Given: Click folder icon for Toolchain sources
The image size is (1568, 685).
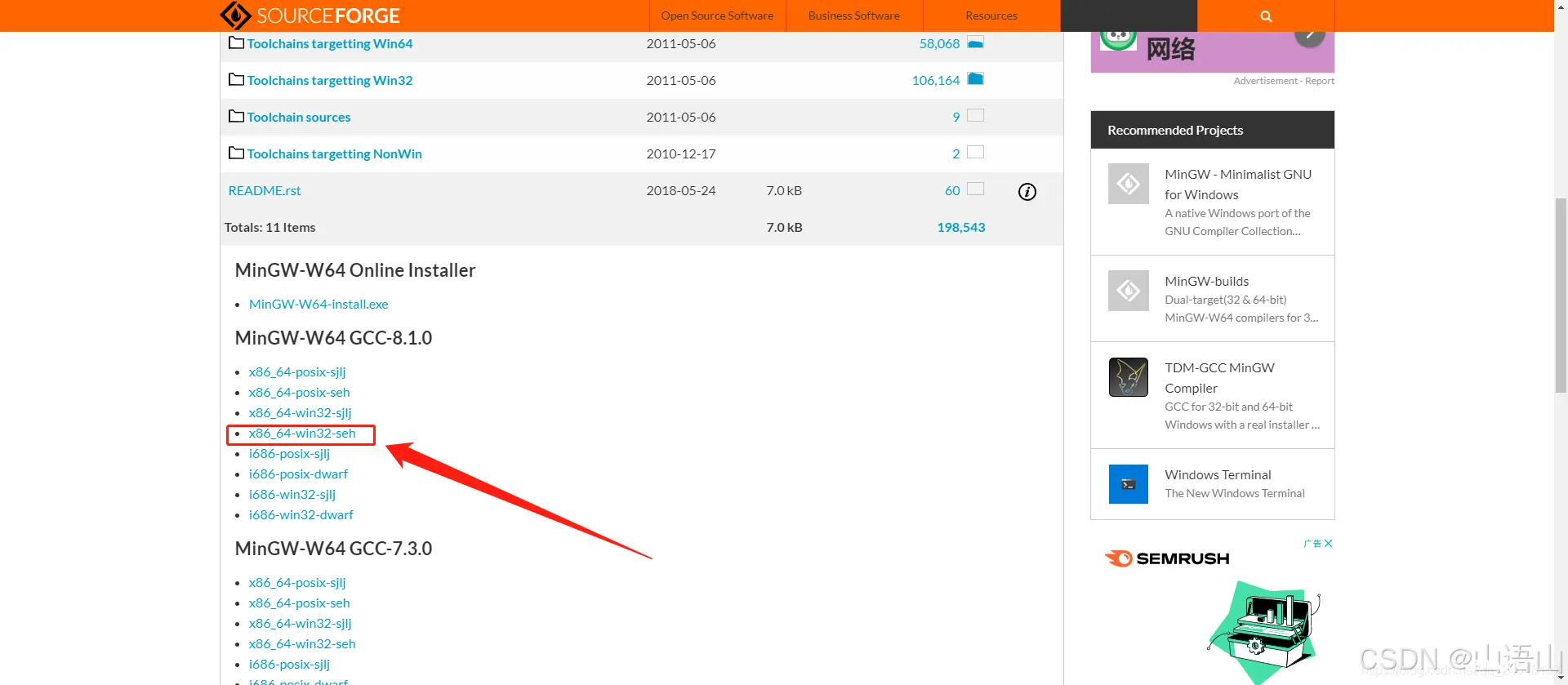Looking at the screenshot, I should 236,116.
